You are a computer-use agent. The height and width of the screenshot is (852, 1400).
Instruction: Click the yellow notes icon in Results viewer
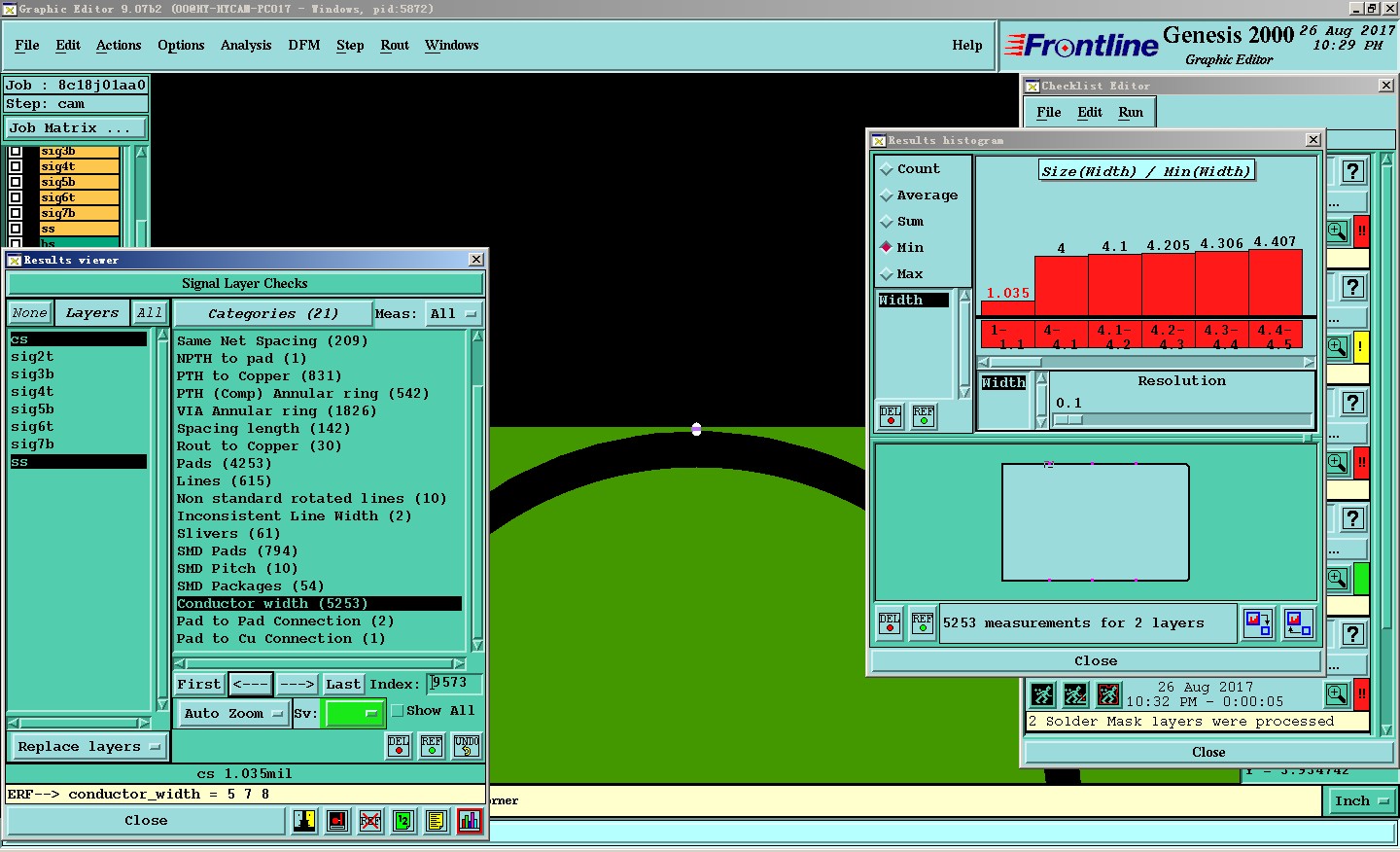coord(437,821)
